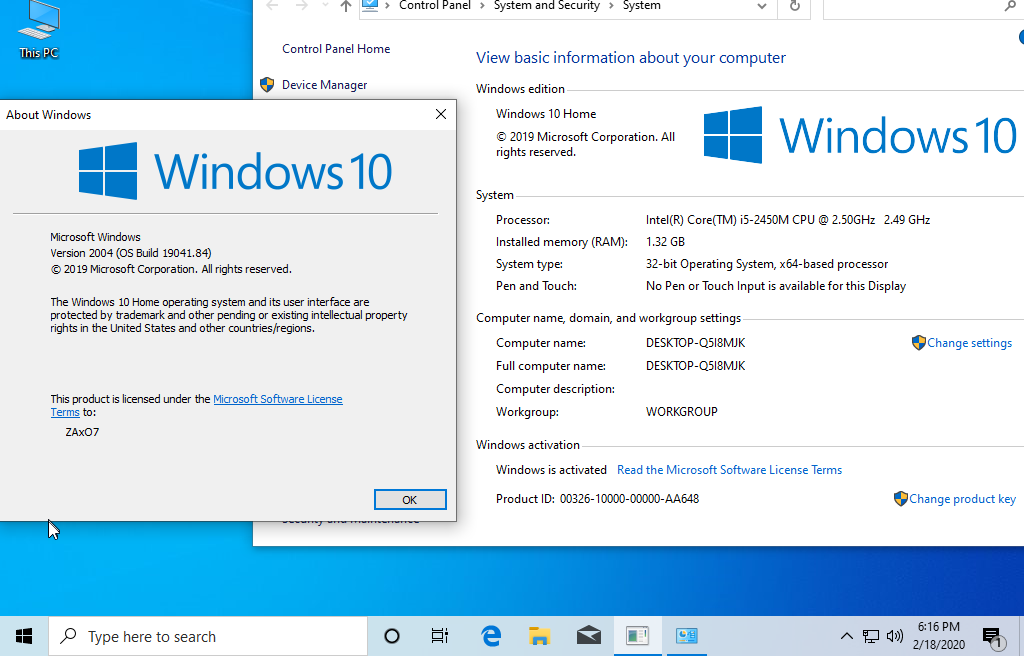Click in the Type here to search box
This screenshot has width=1024, height=656.
point(208,636)
